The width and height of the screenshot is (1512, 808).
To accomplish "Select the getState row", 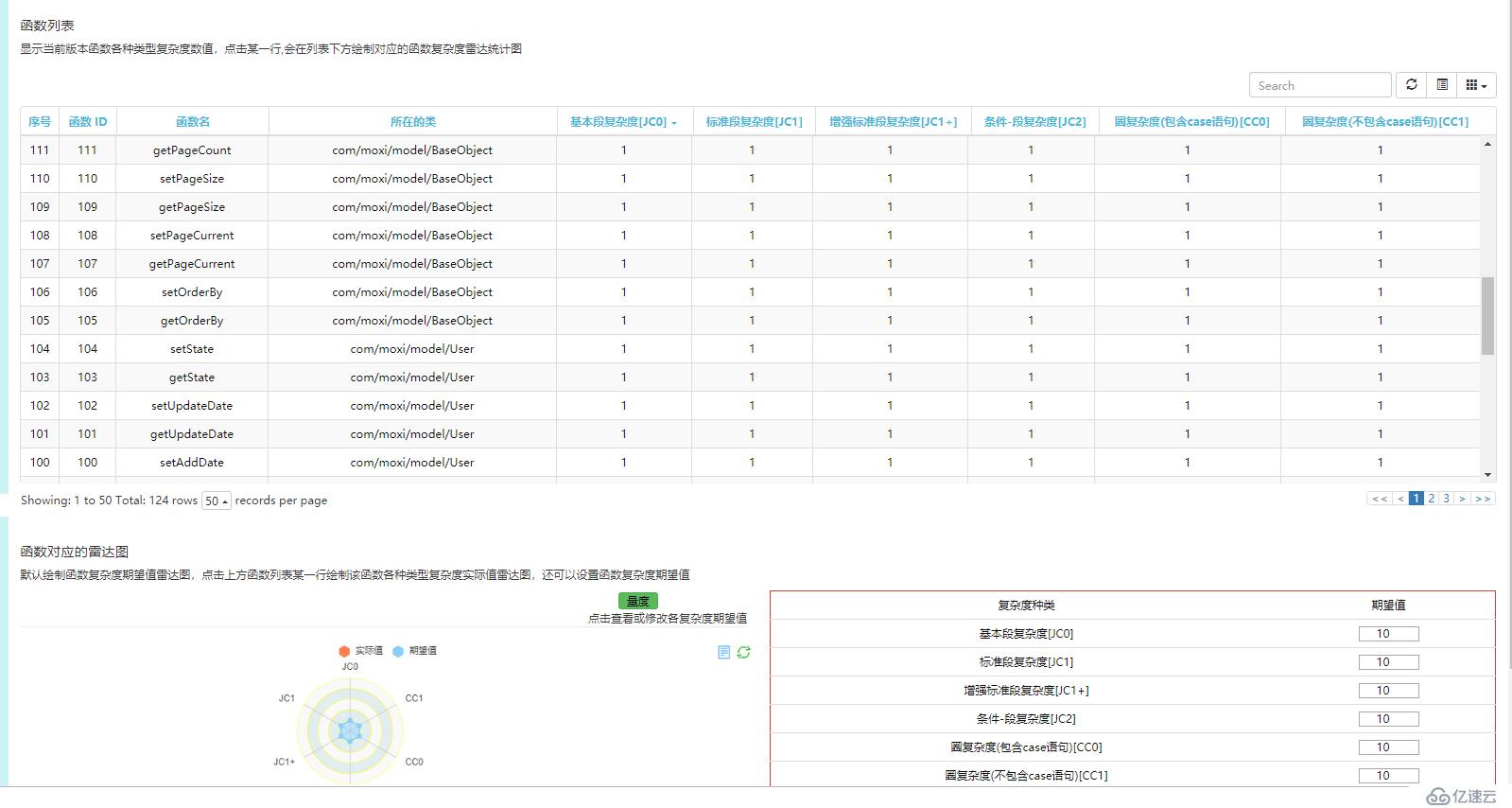I will point(750,378).
